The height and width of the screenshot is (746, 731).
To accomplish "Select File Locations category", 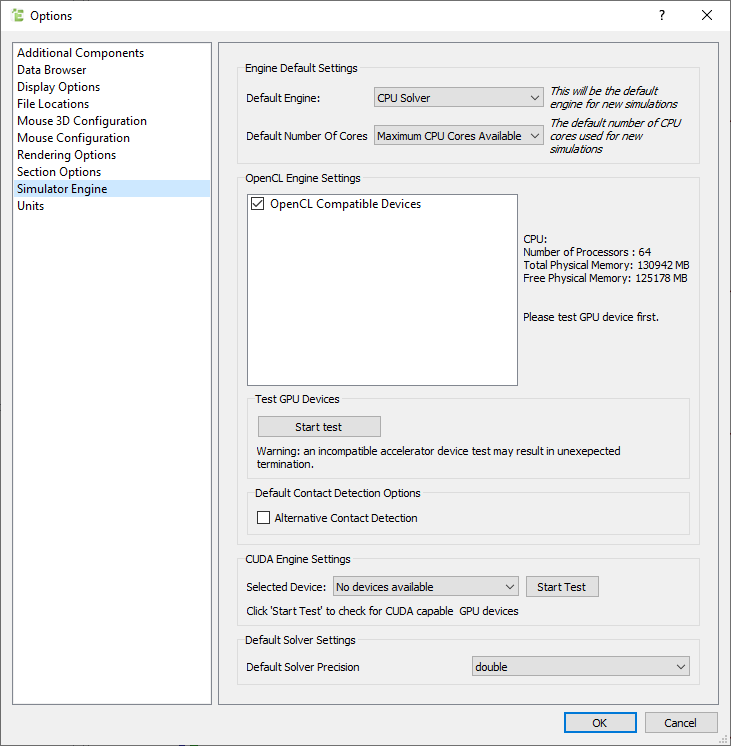I will coord(53,104).
